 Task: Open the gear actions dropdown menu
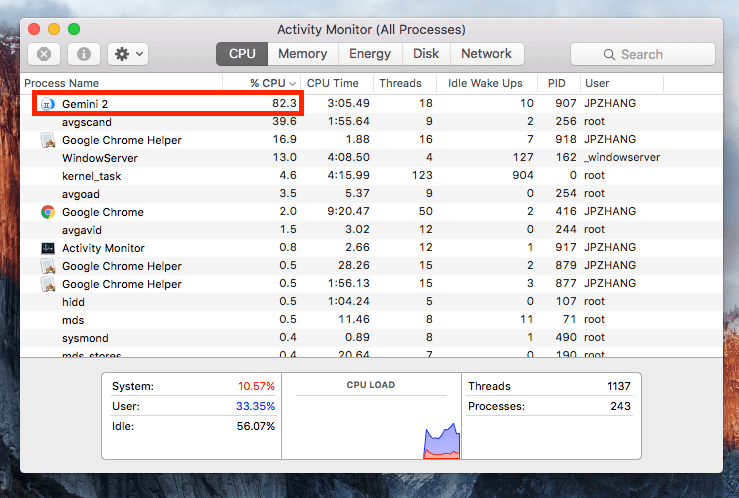(x=128, y=54)
